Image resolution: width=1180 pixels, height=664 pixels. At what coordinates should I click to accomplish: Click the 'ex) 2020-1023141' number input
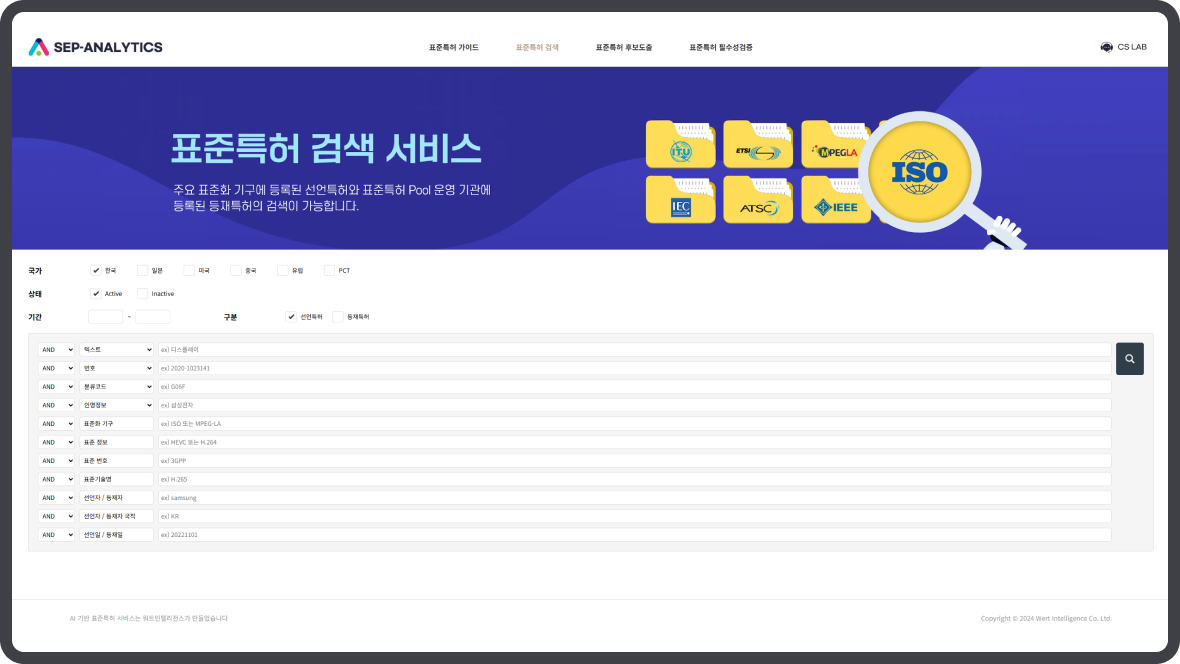634,368
